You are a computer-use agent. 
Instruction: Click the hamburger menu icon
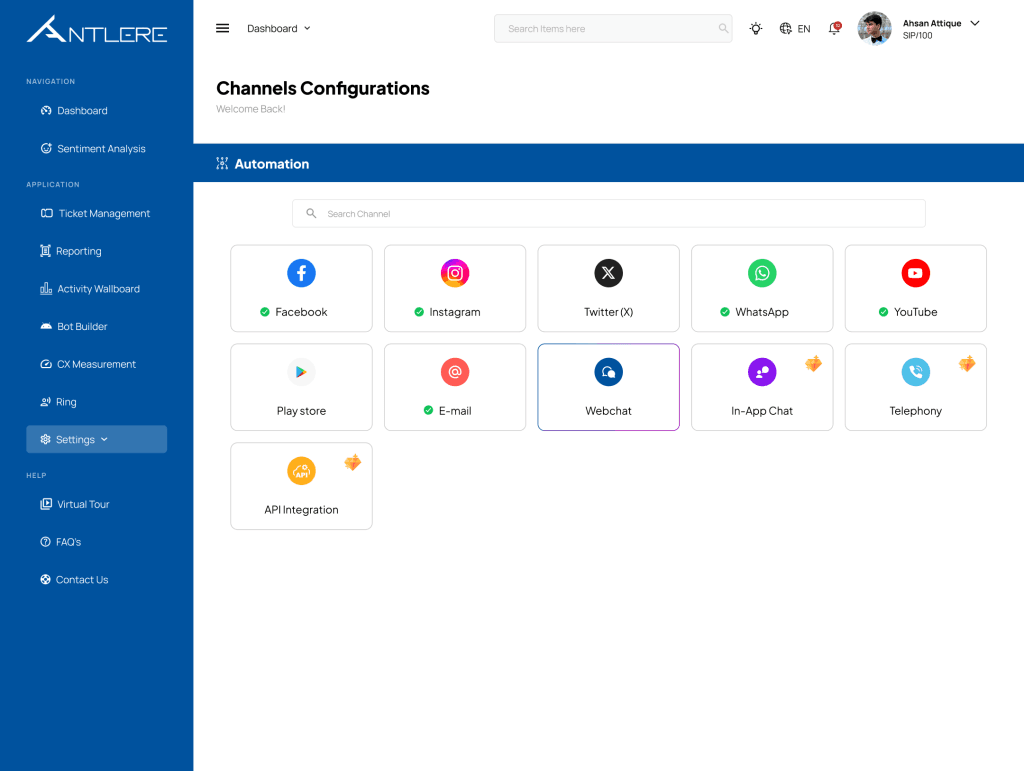click(223, 28)
